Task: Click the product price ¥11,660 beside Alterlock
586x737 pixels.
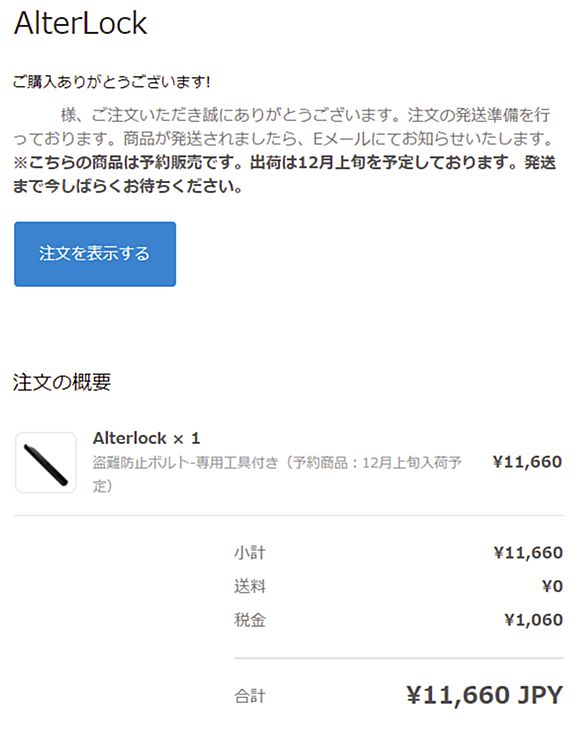Action: (527, 462)
